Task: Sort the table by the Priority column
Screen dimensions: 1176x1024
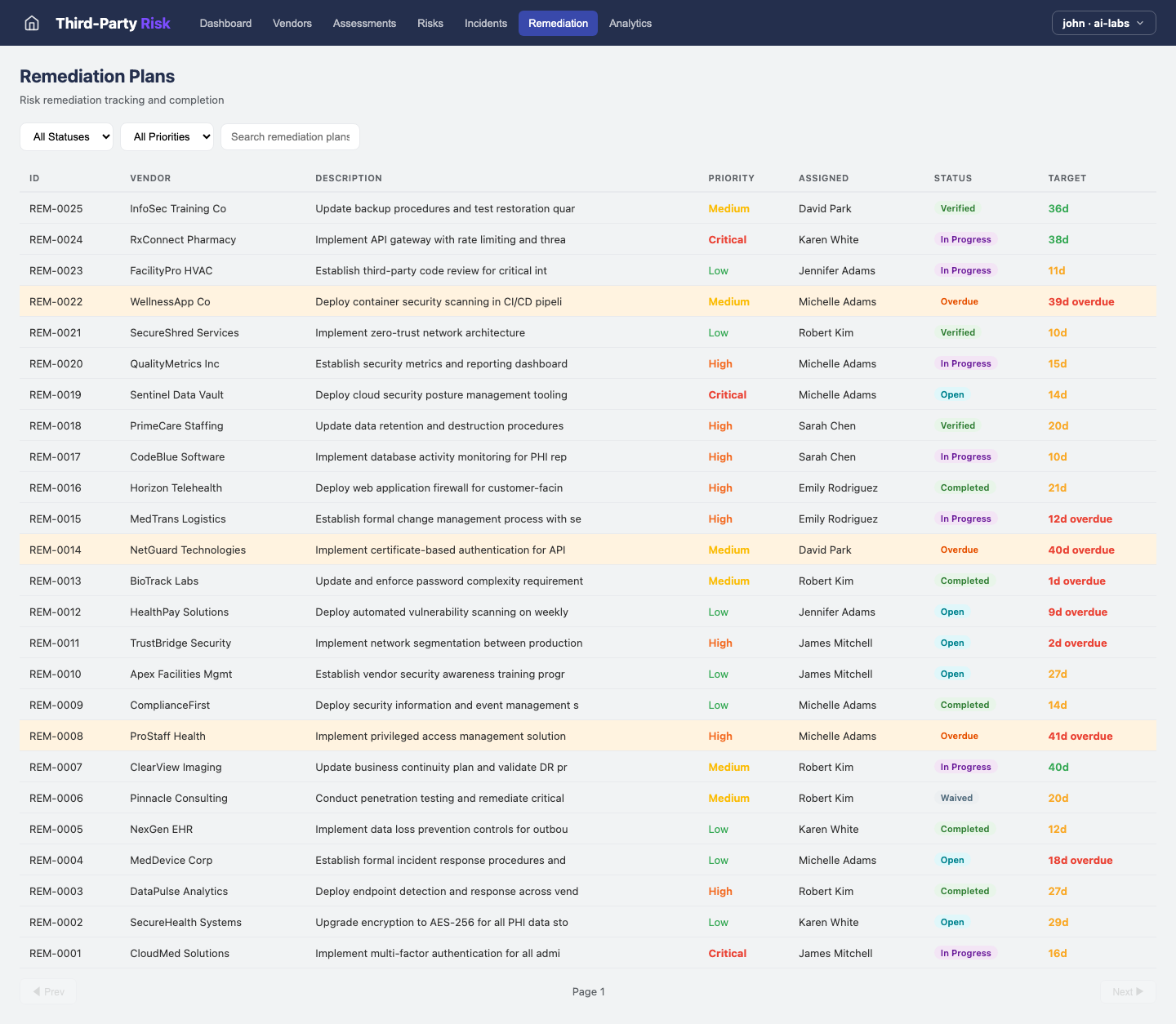Action: 731,178
